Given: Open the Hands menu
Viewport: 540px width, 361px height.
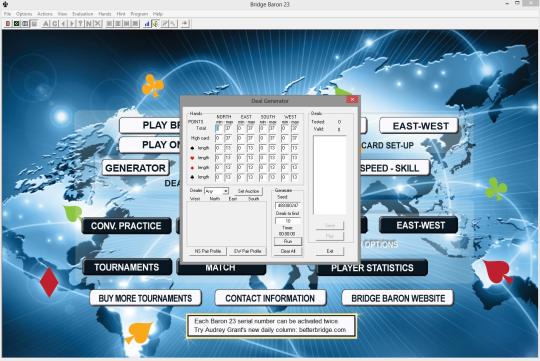Looking at the screenshot, I should 105,14.
